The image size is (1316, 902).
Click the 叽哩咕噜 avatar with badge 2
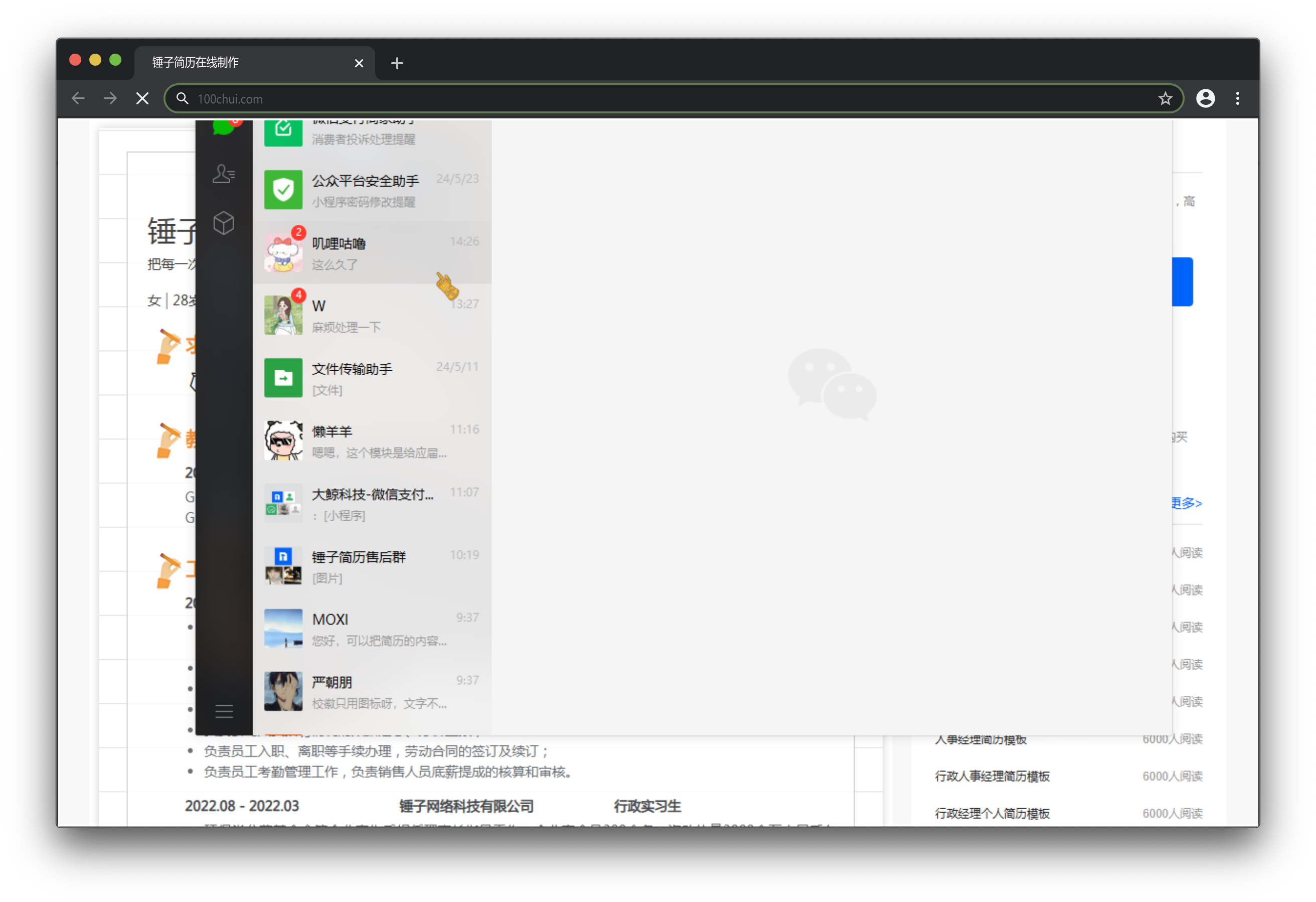pyautogui.click(x=283, y=253)
